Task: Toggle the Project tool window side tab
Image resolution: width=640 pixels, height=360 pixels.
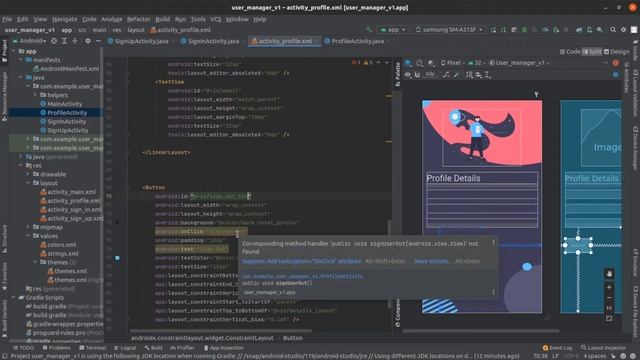Action: coord(4,50)
